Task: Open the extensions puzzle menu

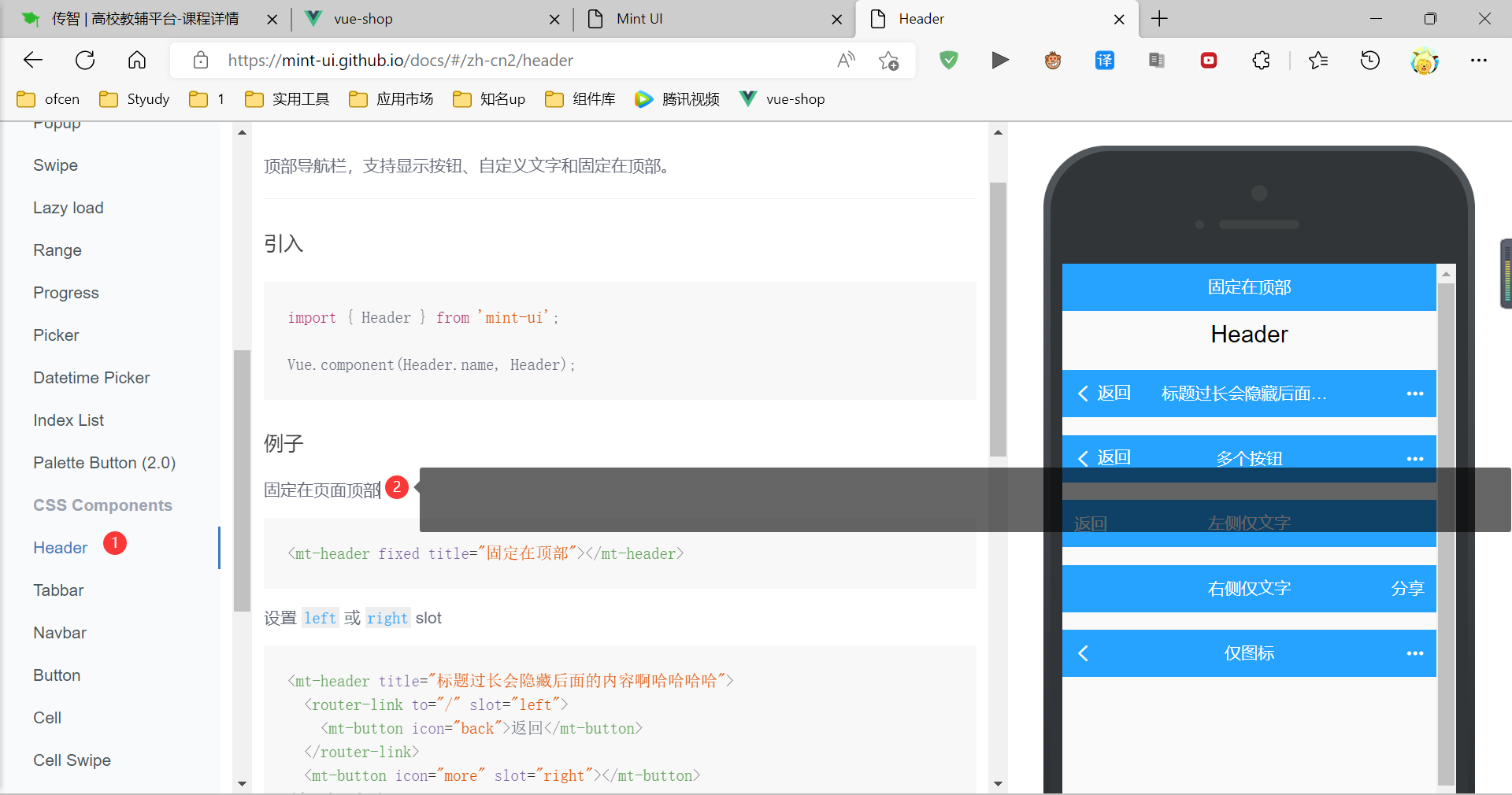Action: [1261, 60]
